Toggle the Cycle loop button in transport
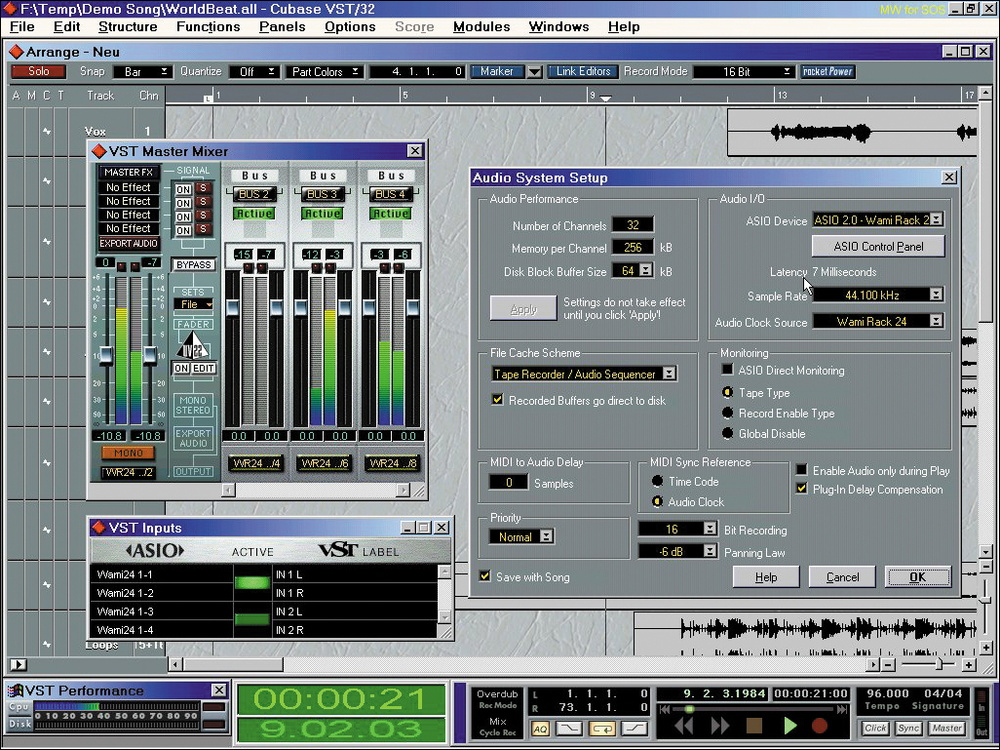1000x750 pixels. point(601,728)
